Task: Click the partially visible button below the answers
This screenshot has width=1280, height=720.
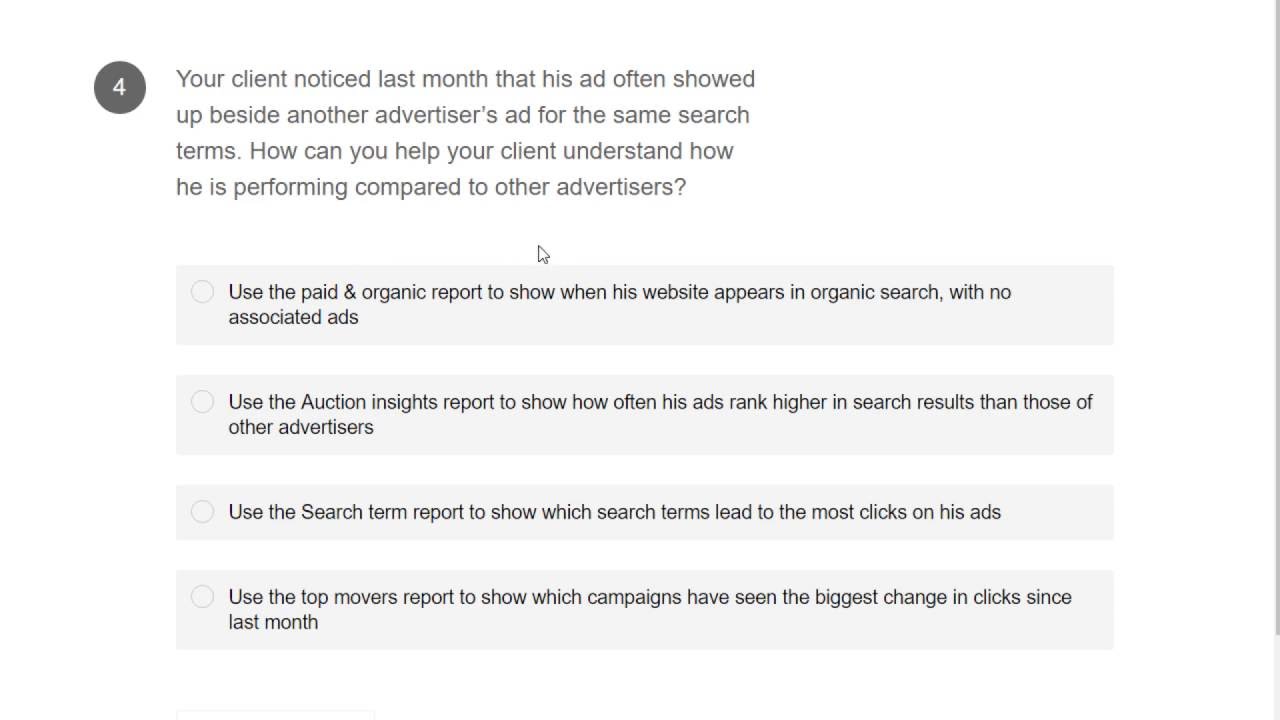Action: pyautogui.click(x=275, y=714)
